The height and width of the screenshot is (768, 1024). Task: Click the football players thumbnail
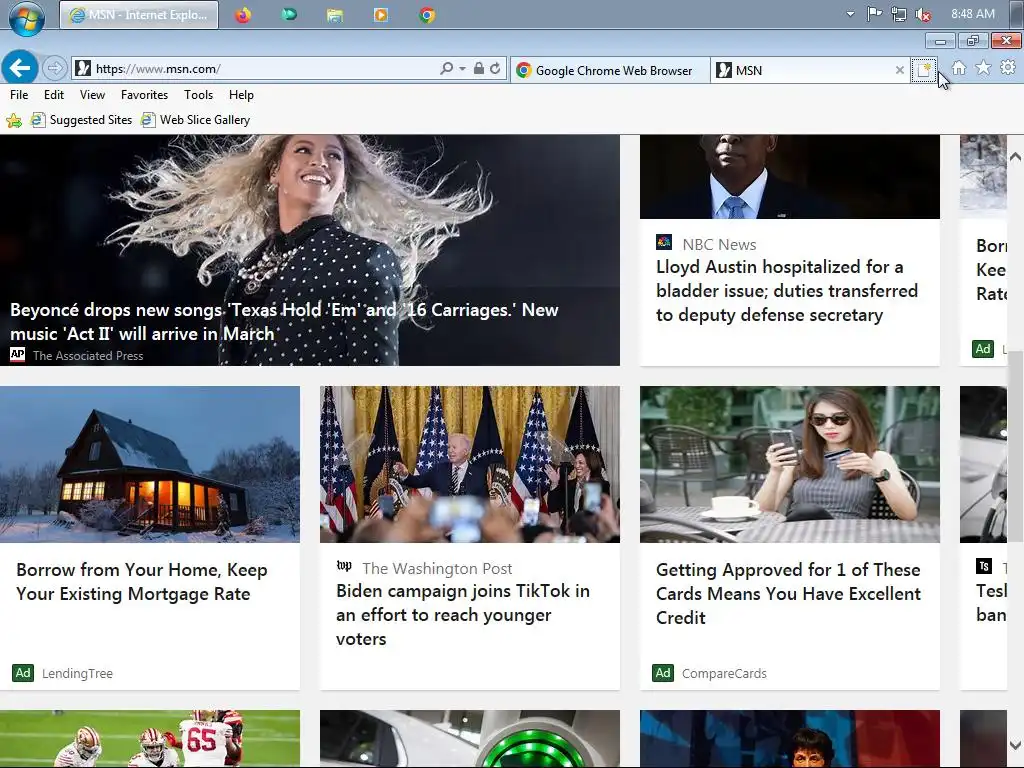pos(150,739)
